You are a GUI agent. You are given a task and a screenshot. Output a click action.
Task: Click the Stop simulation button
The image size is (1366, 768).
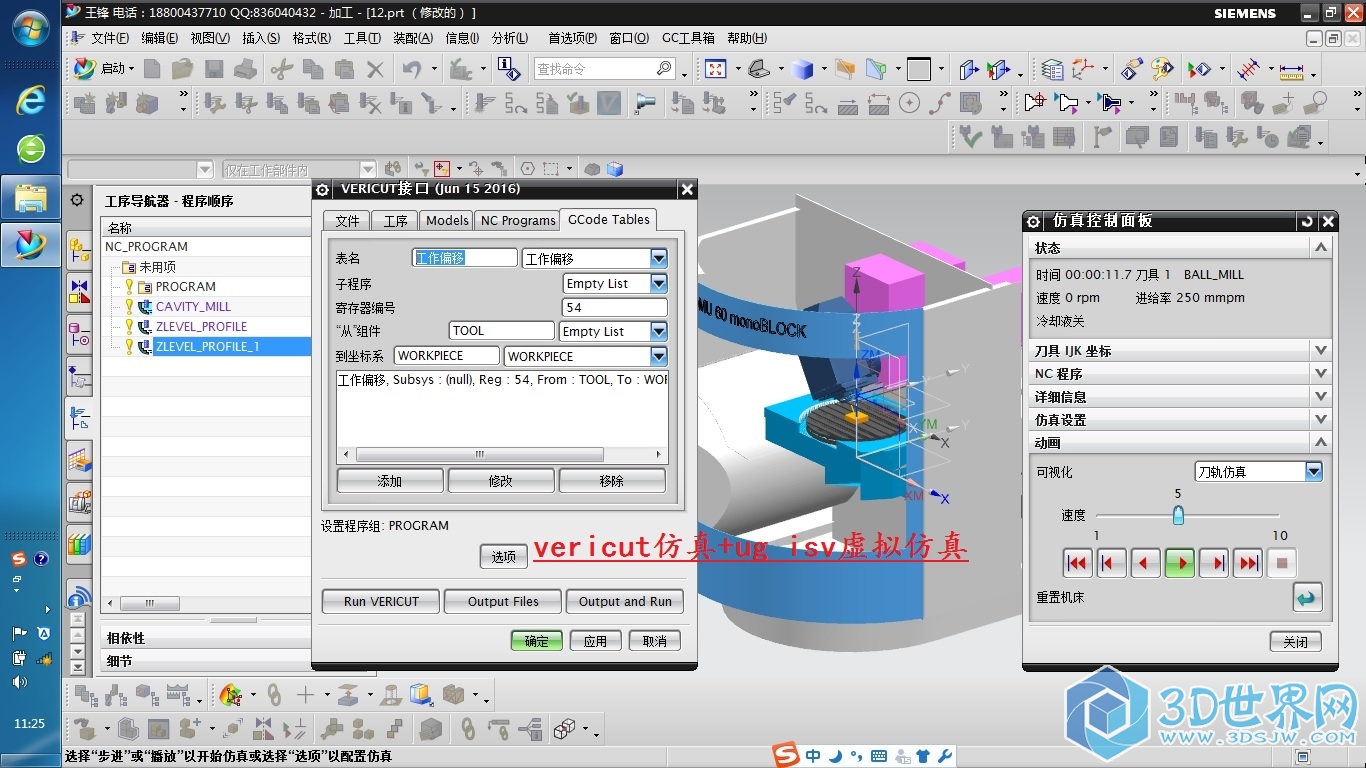[1282, 564]
